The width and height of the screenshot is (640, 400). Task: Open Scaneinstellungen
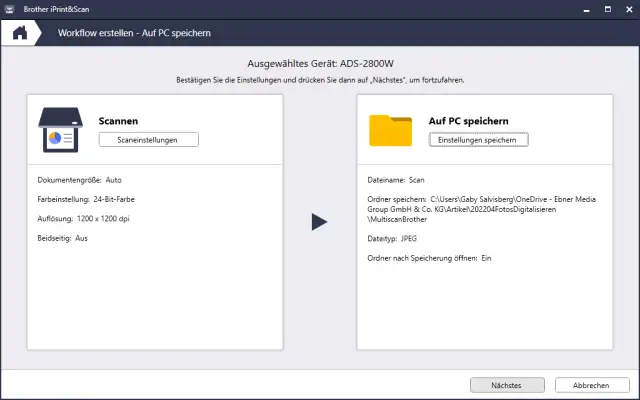tap(148, 140)
